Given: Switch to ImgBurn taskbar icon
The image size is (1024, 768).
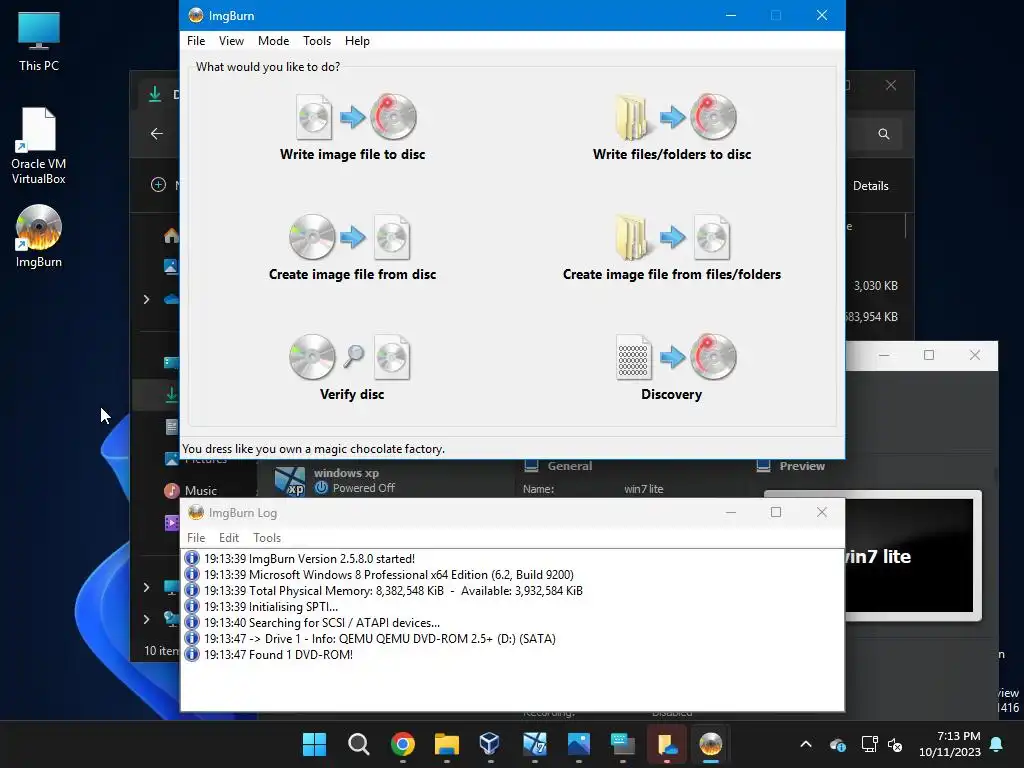Looking at the screenshot, I should [711, 744].
